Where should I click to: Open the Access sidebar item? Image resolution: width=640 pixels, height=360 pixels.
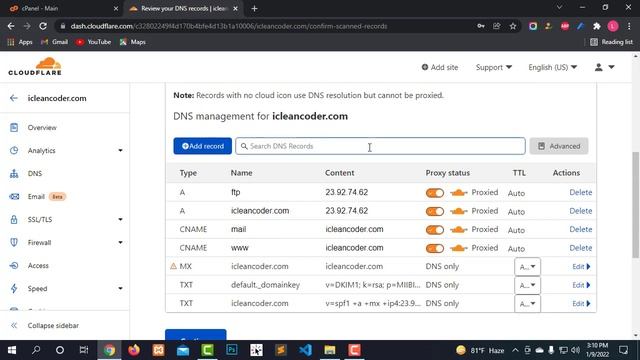38,265
